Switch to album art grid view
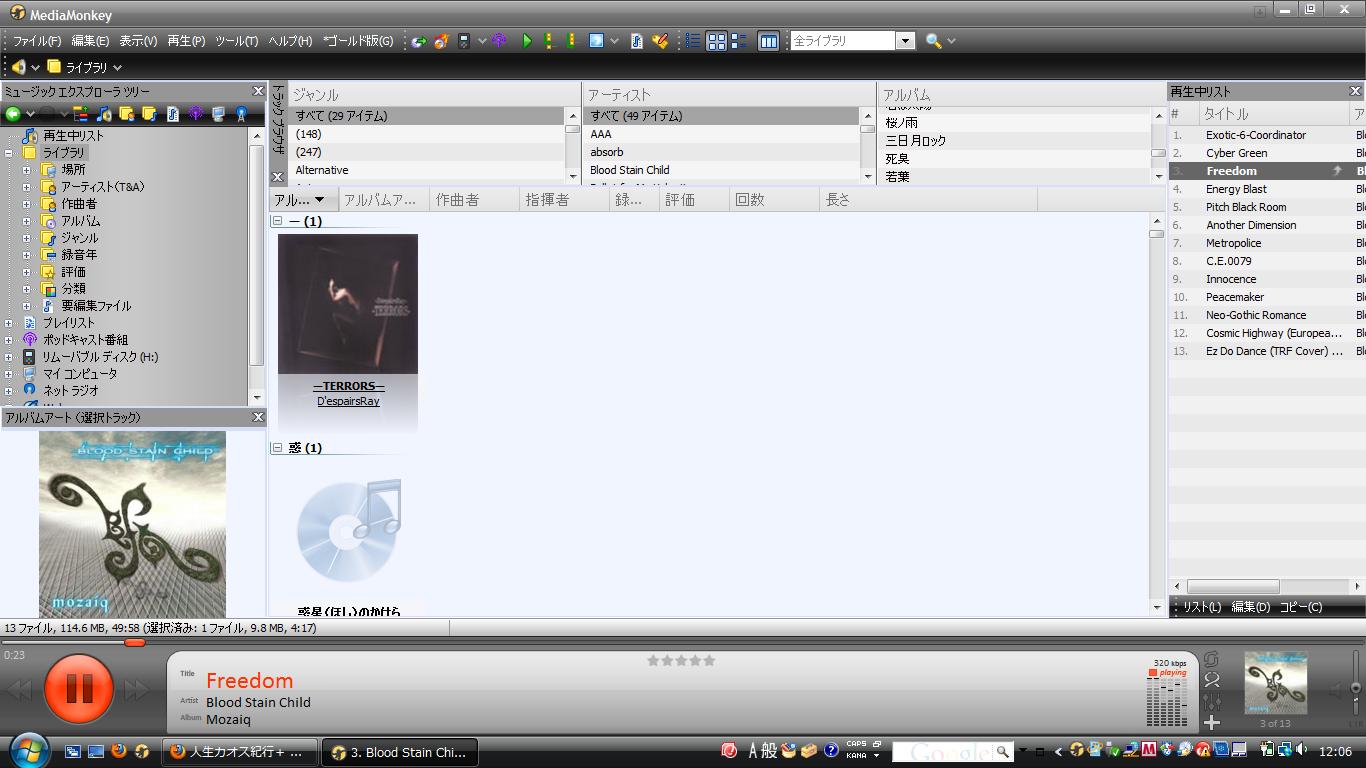 coord(717,41)
